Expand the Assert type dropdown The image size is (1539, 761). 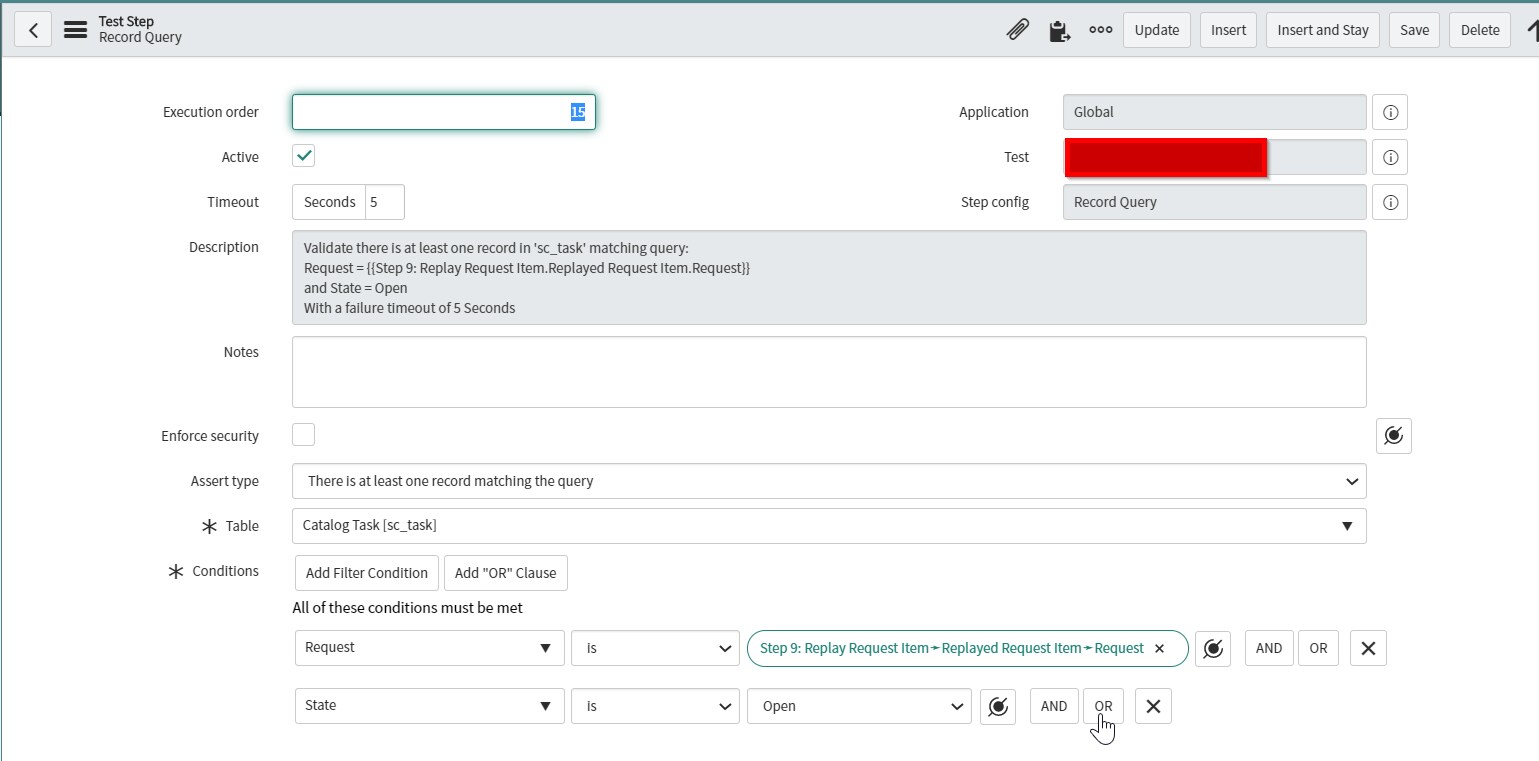[x=828, y=481]
